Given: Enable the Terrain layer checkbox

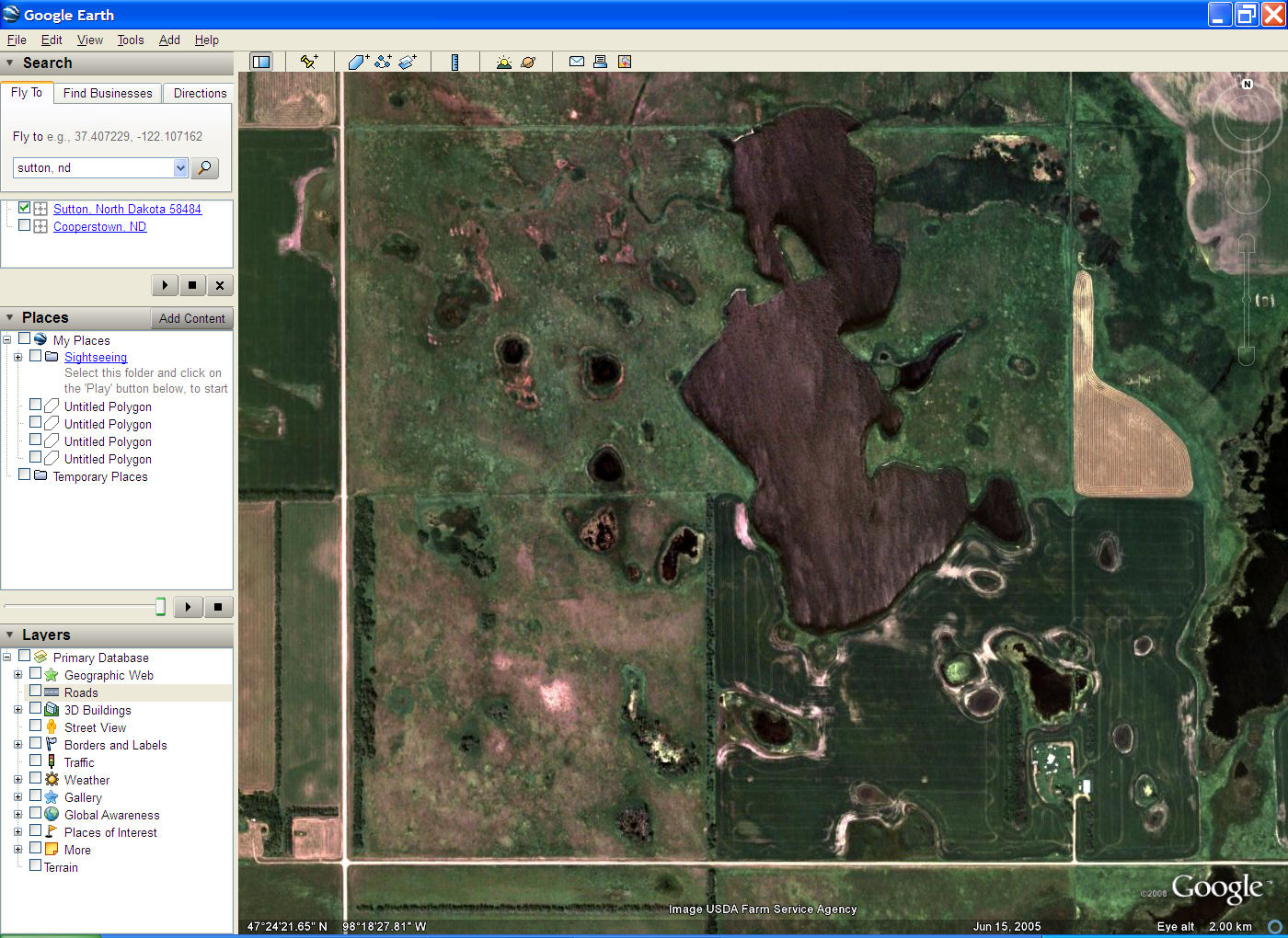Looking at the screenshot, I should (35, 866).
